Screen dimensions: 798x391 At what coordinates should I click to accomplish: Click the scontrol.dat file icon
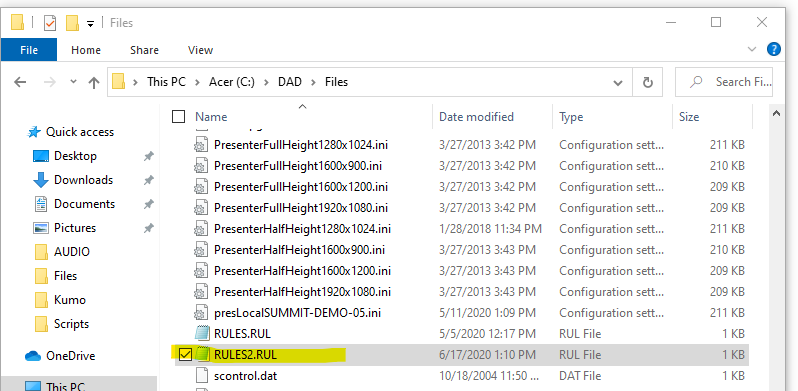coord(202,376)
